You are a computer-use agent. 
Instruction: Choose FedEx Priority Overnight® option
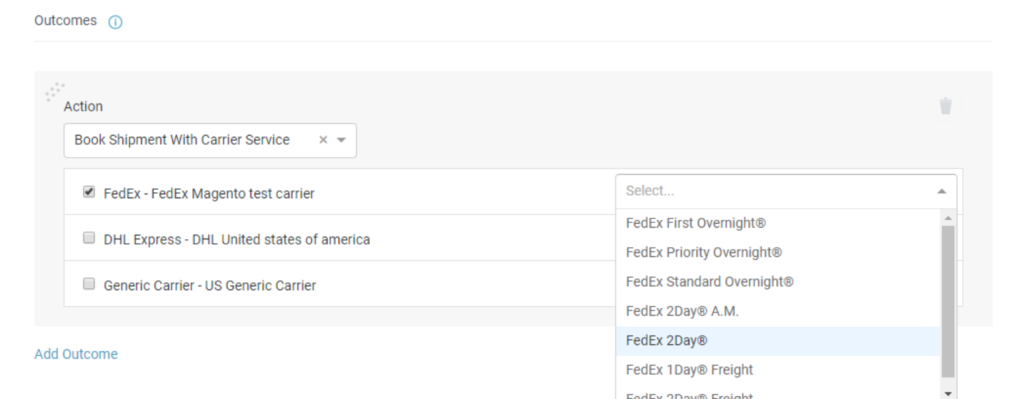click(x=778, y=253)
